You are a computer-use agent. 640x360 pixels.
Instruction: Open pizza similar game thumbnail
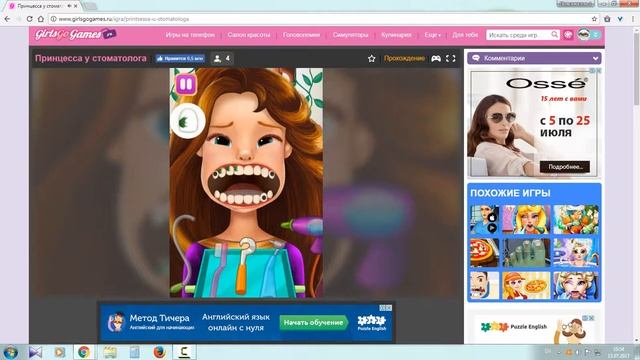[484, 253]
